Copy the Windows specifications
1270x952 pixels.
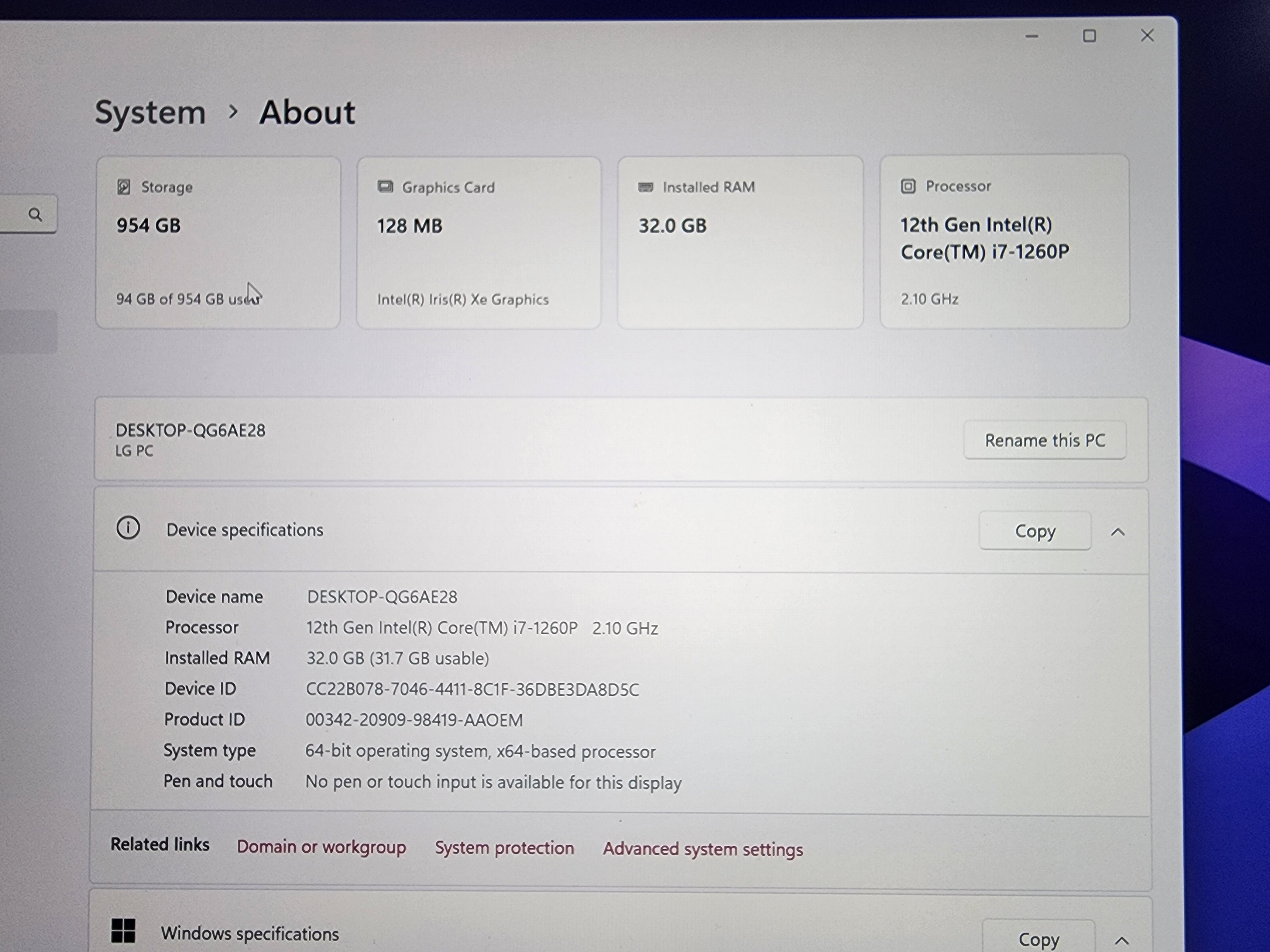click(x=1039, y=939)
